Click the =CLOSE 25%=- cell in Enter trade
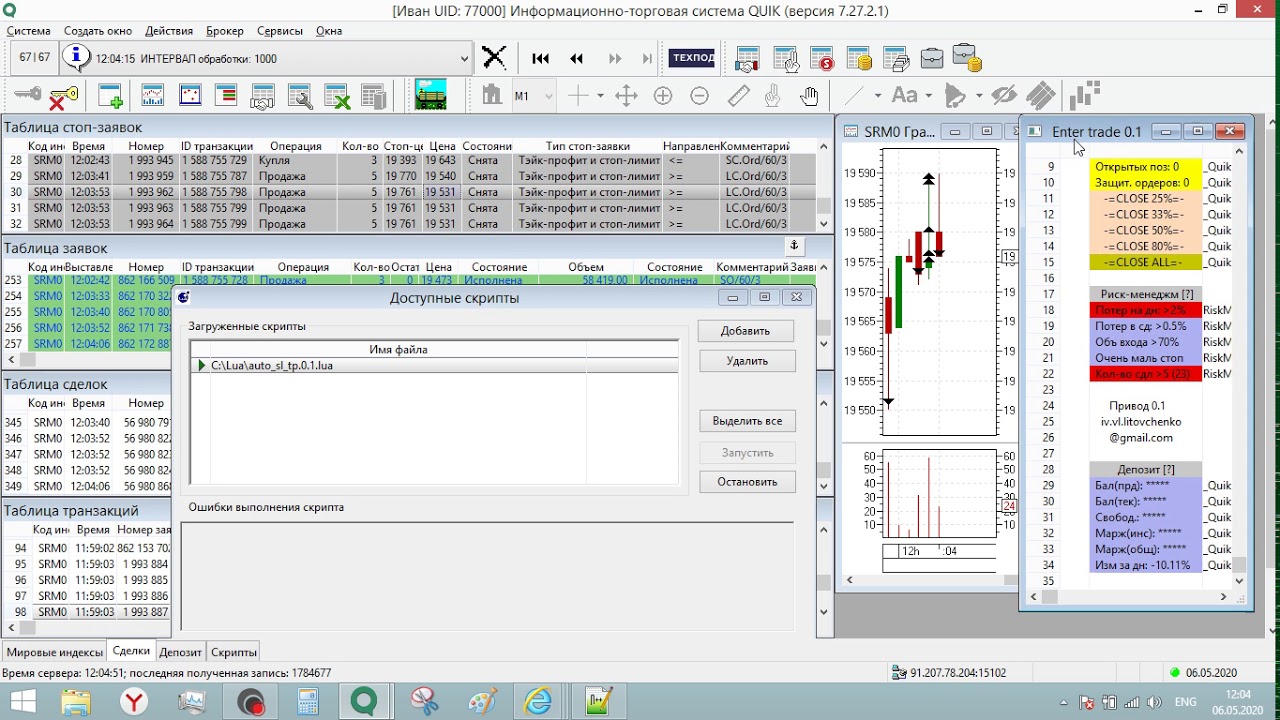This screenshot has height=720, width=1280. point(1145,199)
